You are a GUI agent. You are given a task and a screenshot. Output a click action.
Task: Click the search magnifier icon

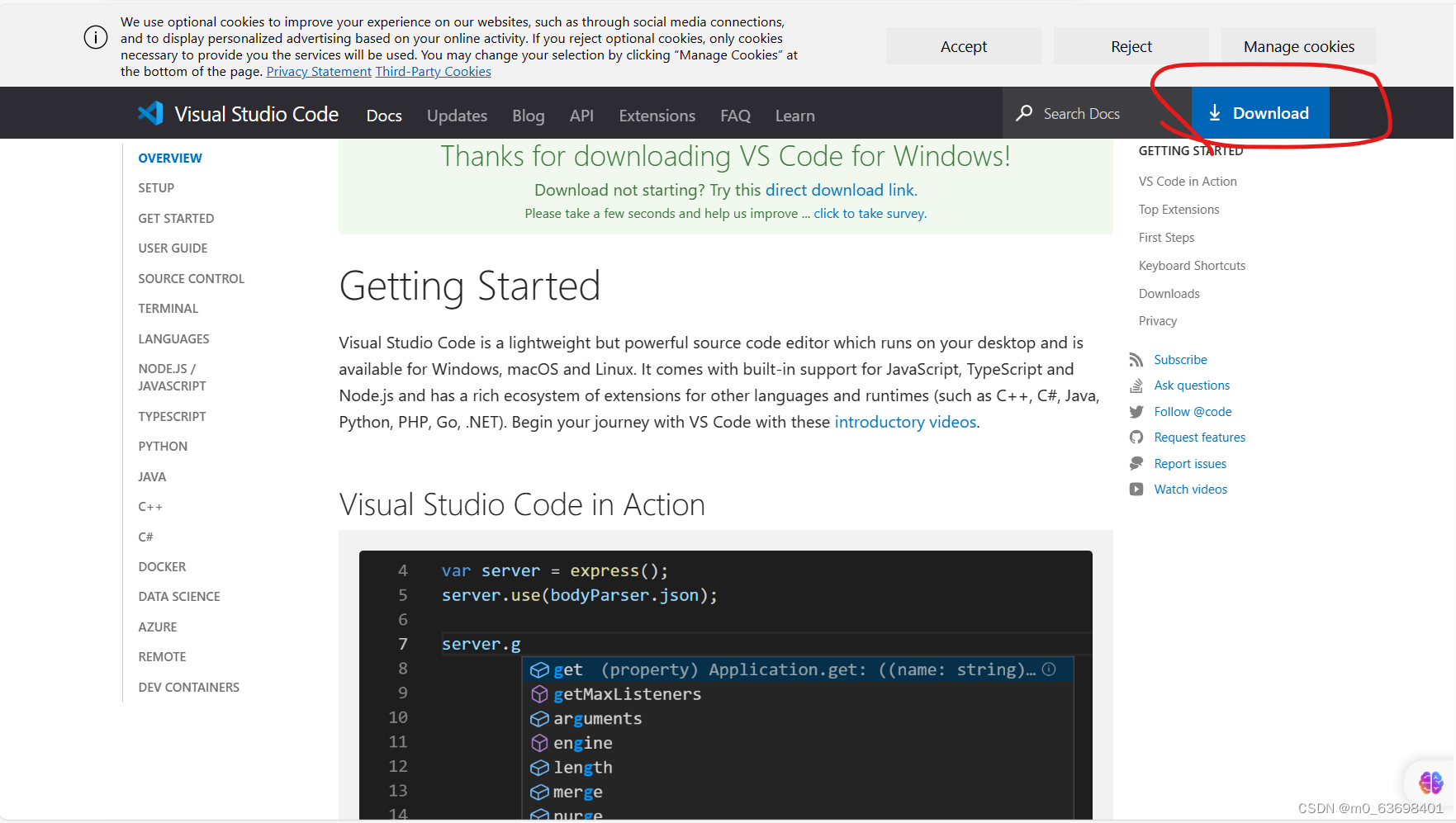[x=1024, y=113]
